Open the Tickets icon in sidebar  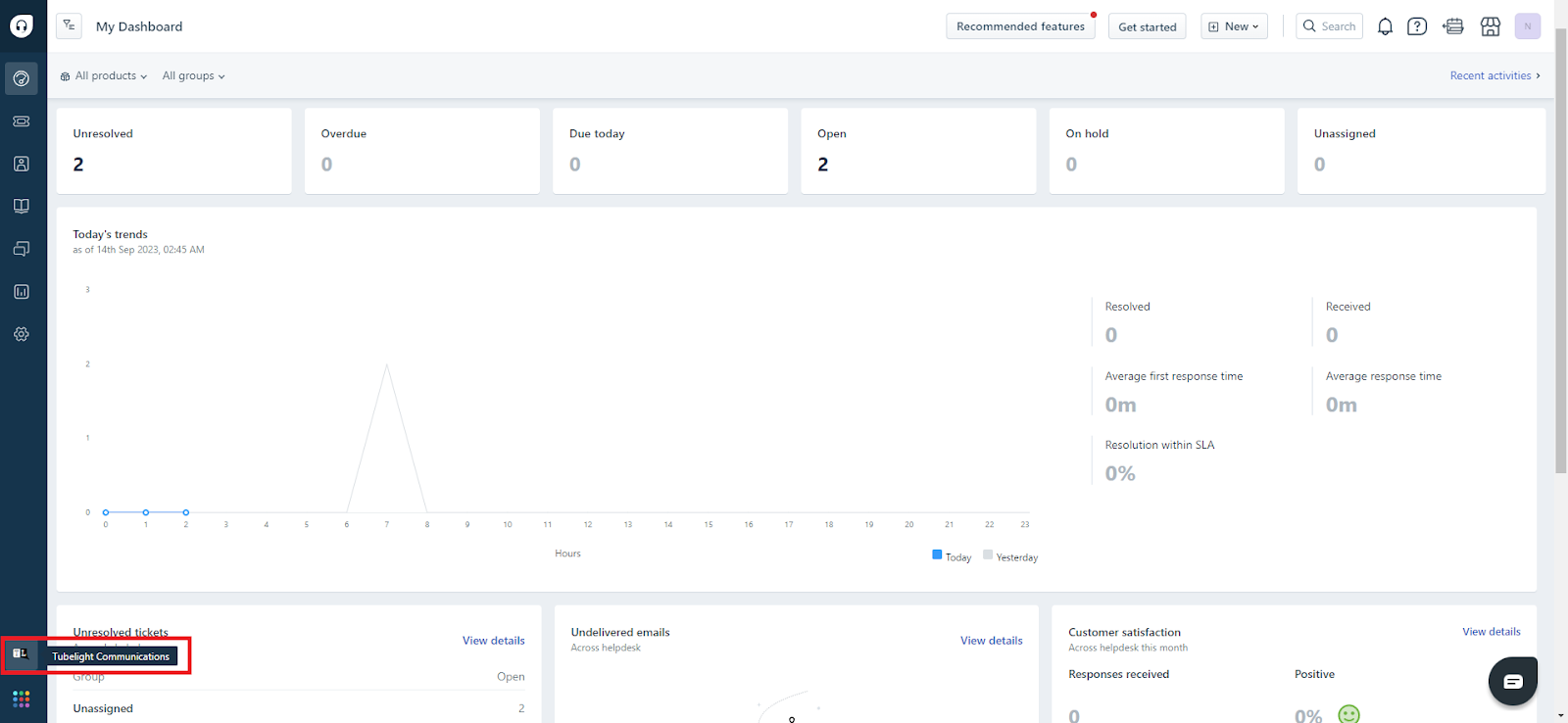22,121
